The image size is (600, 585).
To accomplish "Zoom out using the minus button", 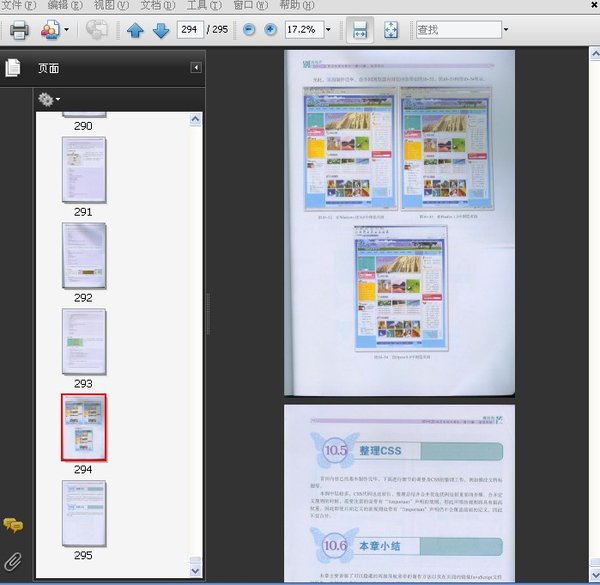I will (x=249, y=30).
